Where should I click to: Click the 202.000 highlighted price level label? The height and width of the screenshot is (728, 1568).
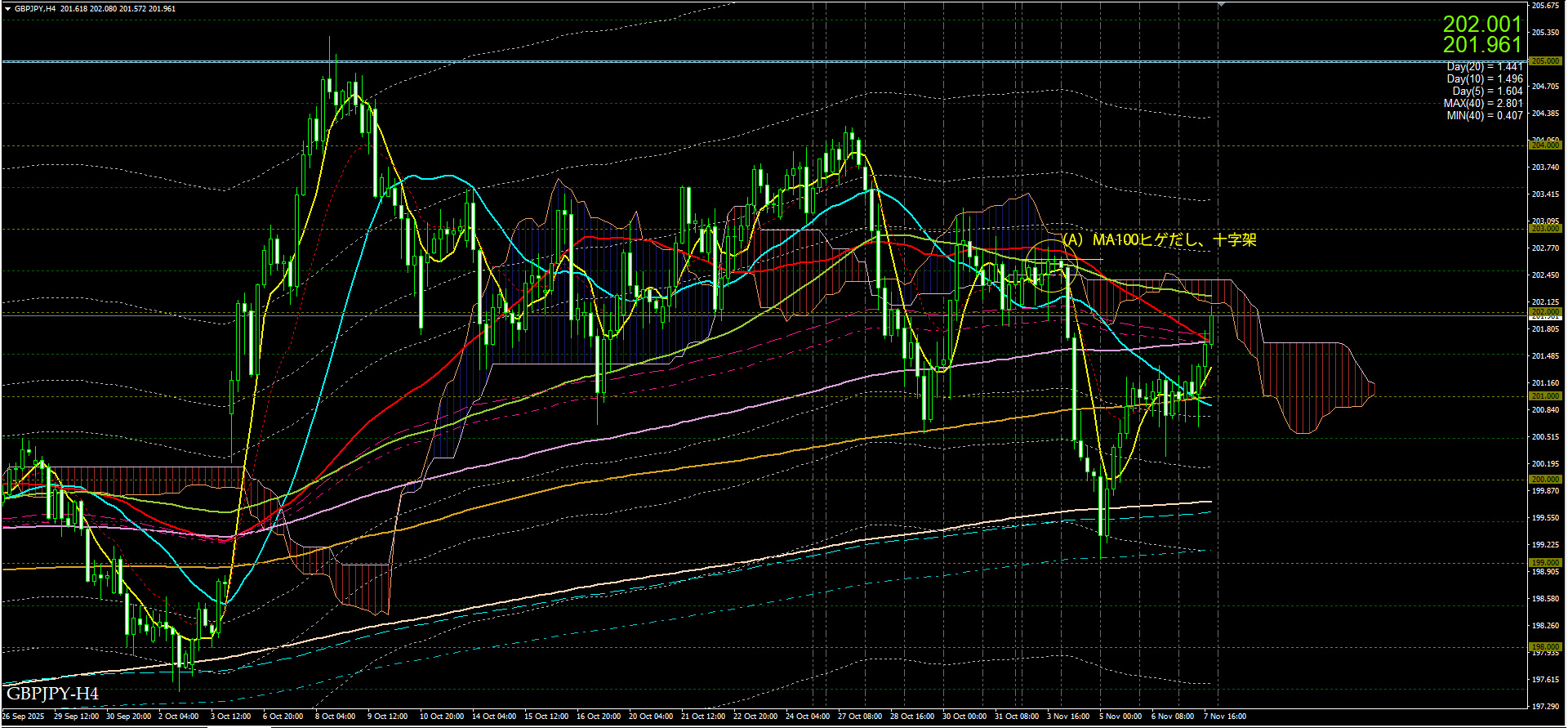pyautogui.click(x=1544, y=312)
